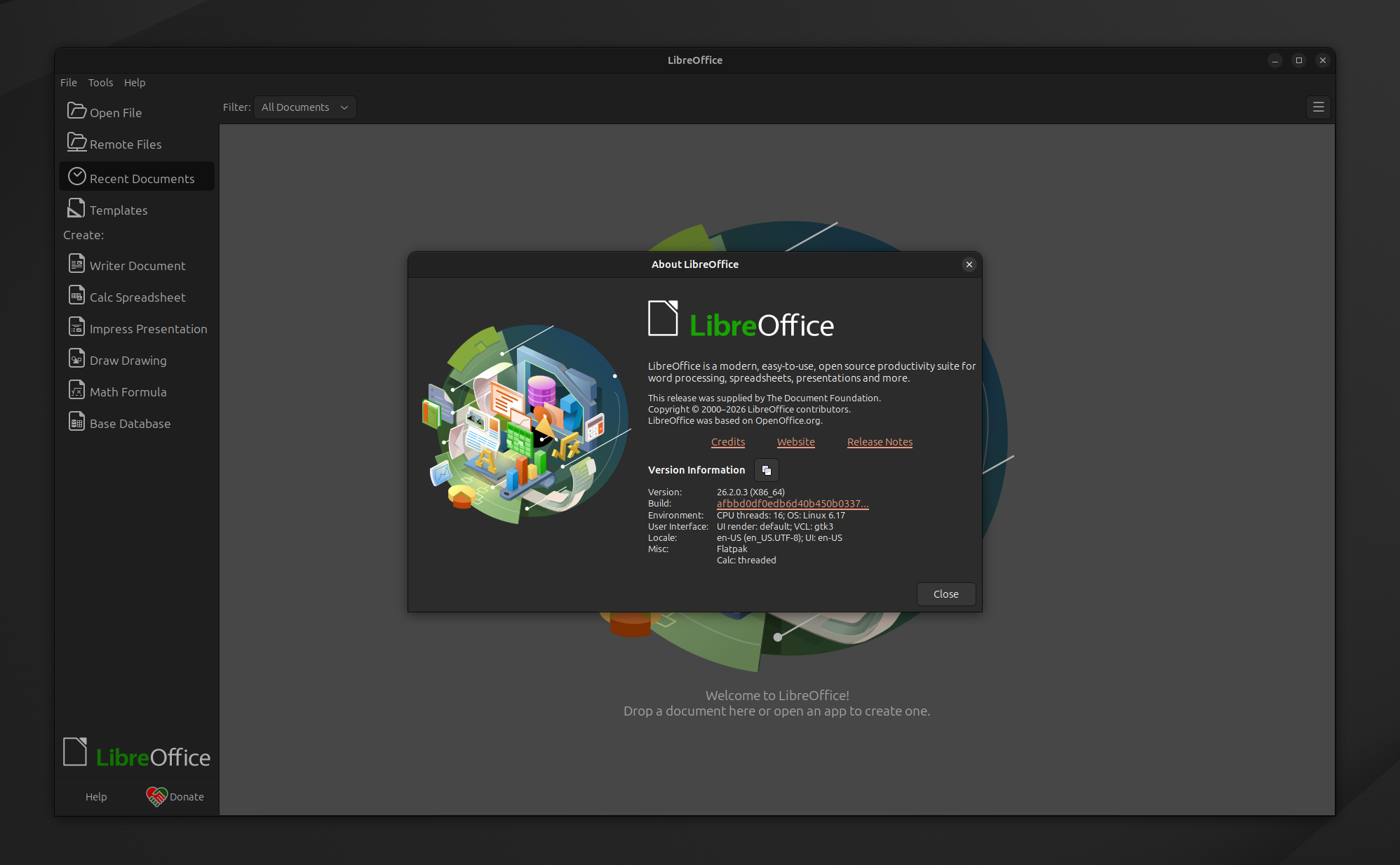Open the Tools menu
Image resolution: width=1400 pixels, height=865 pixels.
pos(100,83)
